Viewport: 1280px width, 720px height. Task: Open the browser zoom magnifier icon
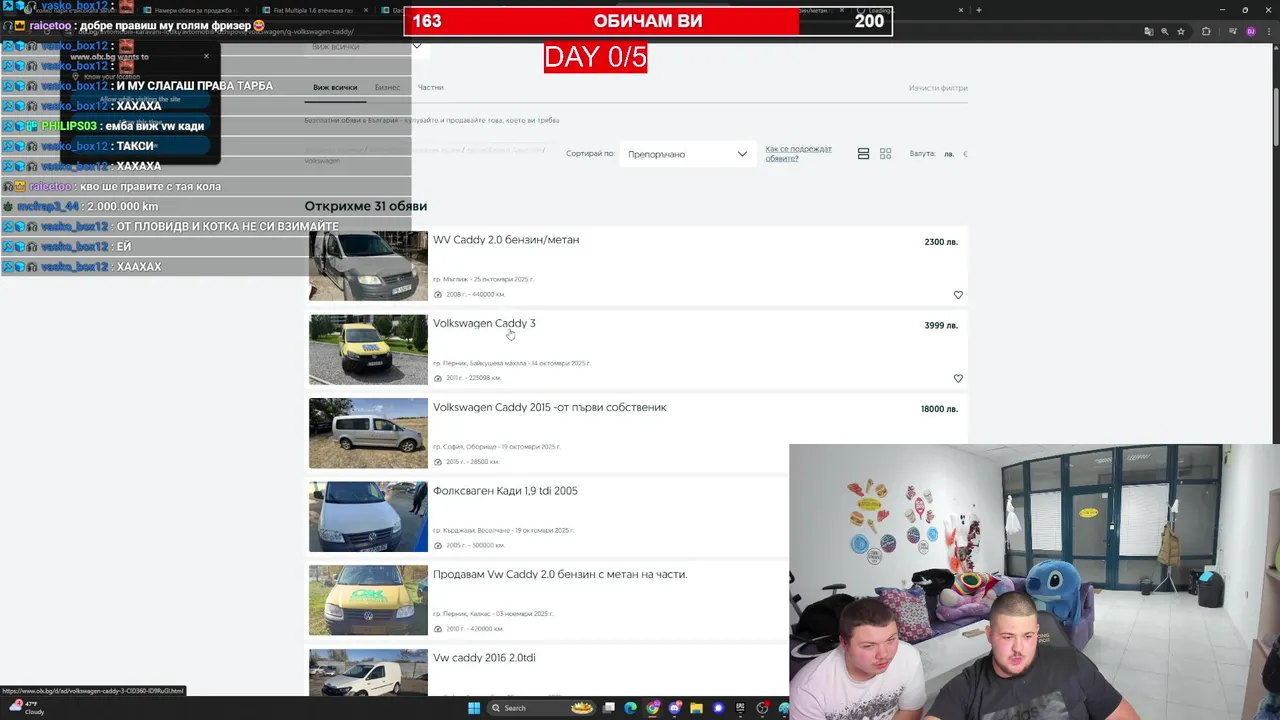click(x=1164, y=31)
